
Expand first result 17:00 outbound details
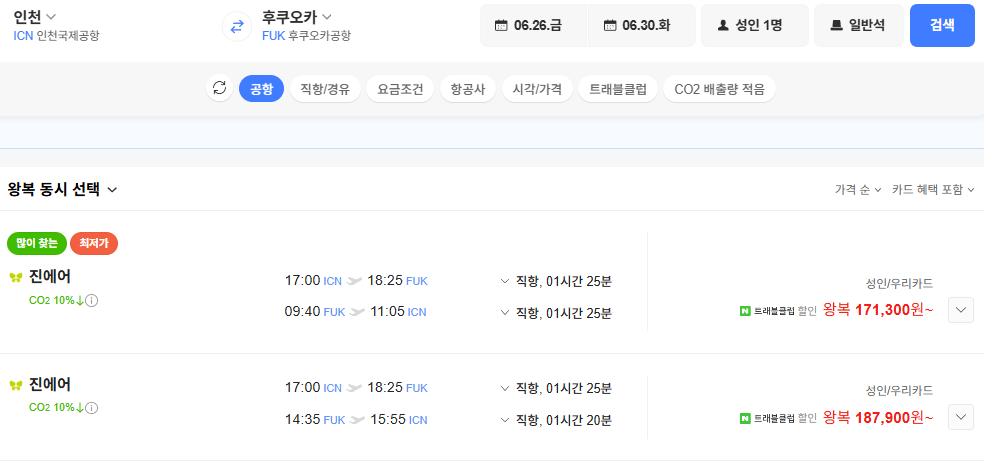click(x=505, y=281)
